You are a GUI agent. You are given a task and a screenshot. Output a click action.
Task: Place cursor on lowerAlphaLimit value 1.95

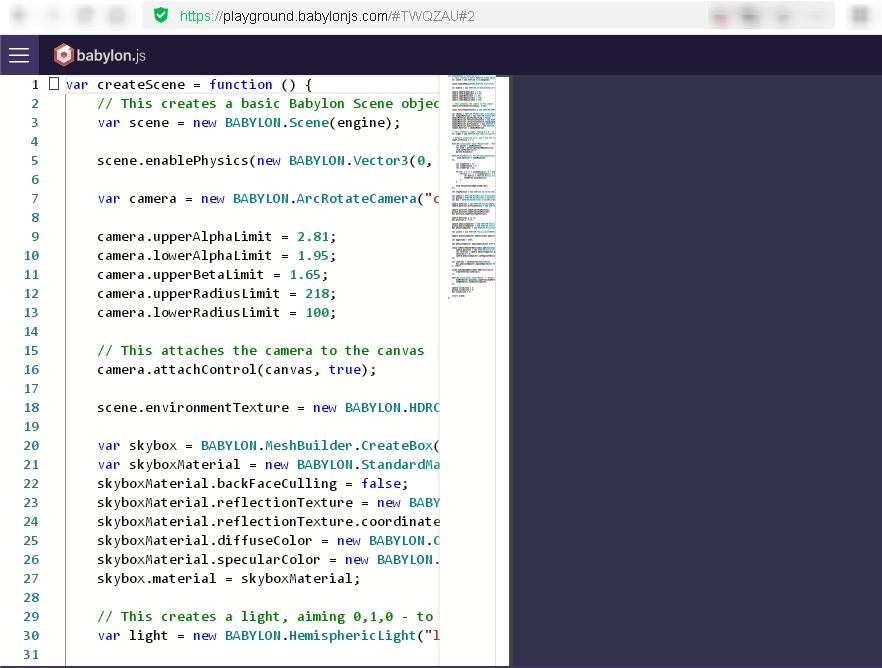pyautogui.click(x=313, y=256)
